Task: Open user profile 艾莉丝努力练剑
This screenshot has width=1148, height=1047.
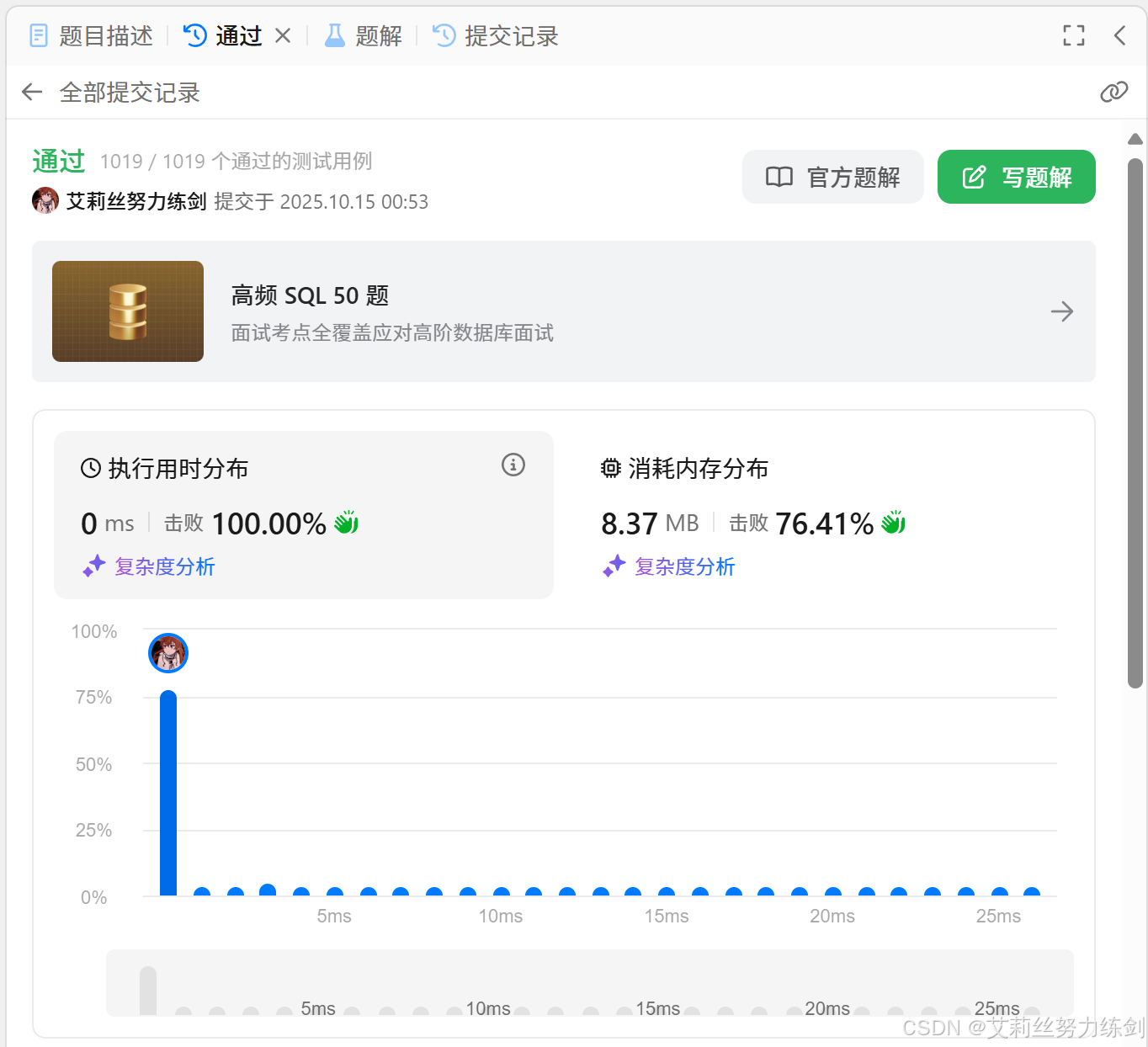Action: tap(136, 201)
